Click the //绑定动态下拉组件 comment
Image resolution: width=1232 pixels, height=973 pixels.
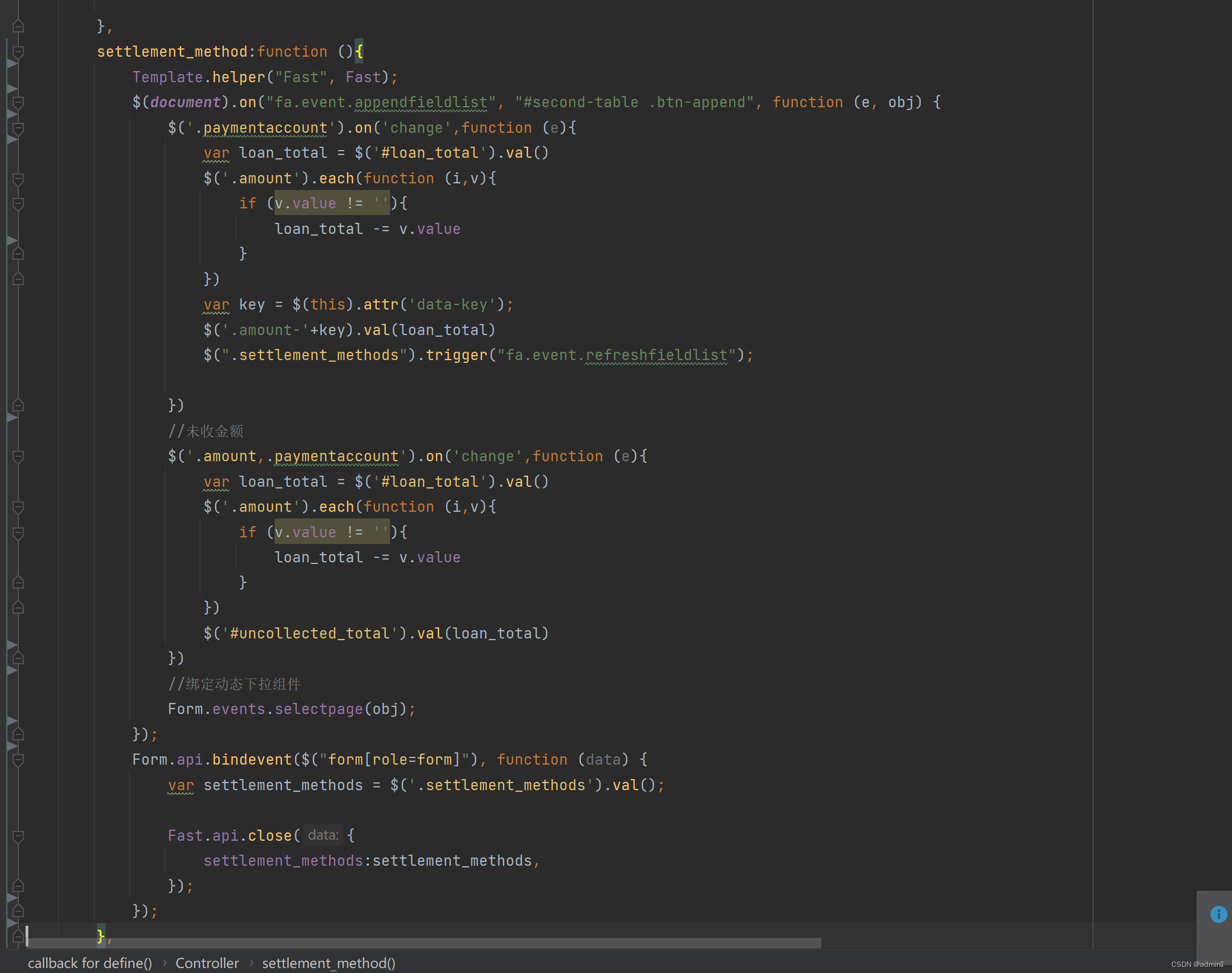(x=234, y=684)
